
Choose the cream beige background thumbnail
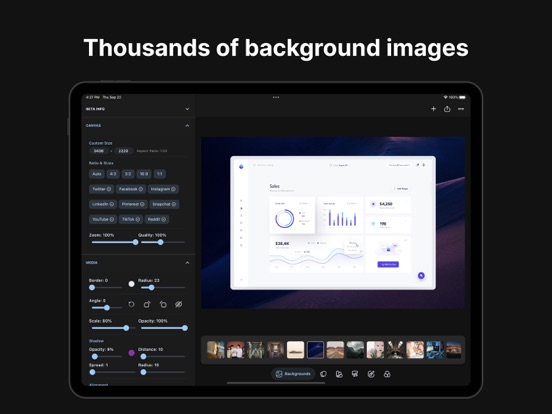click(x=295, y=350)
